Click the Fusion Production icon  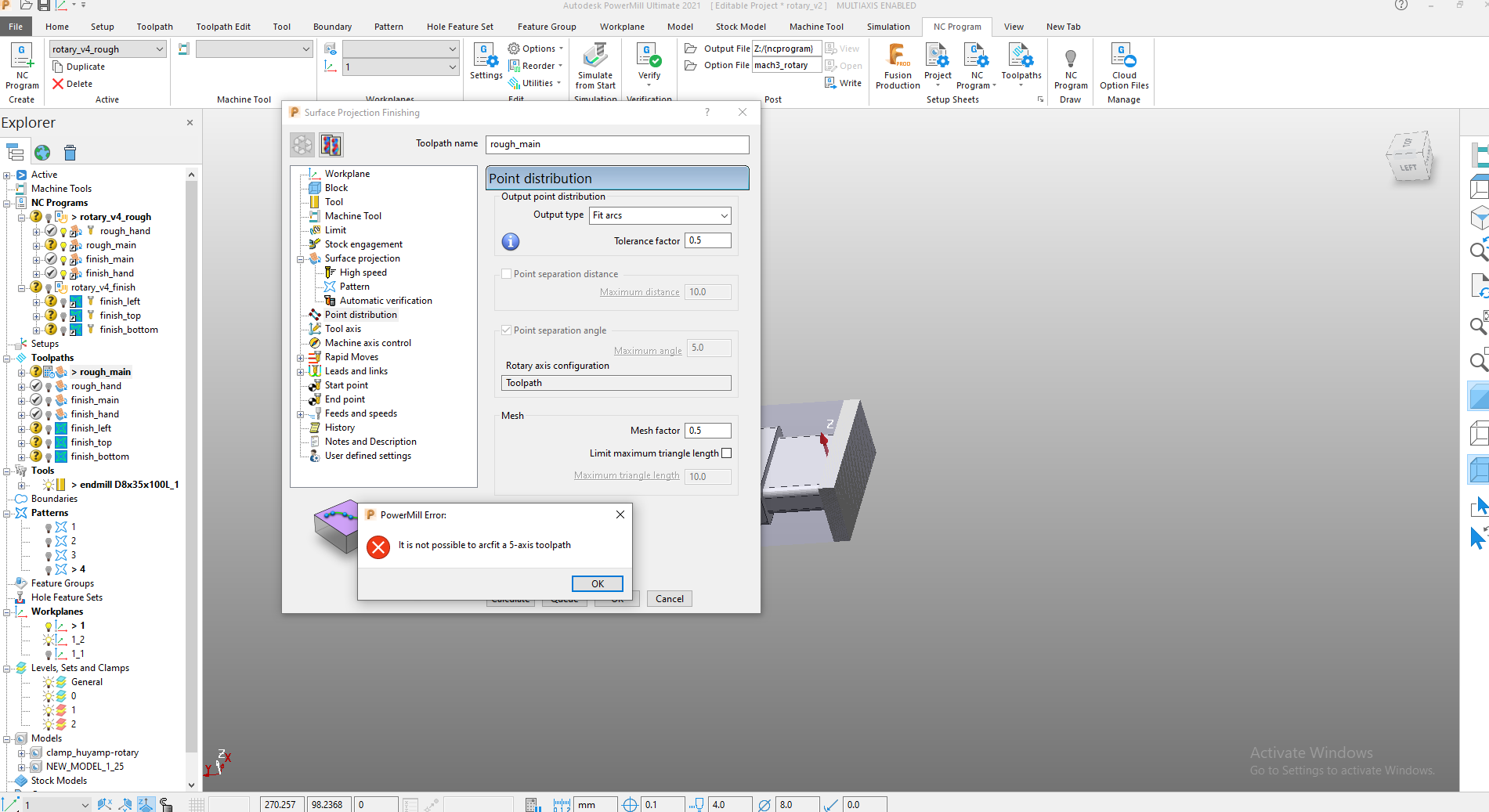[898, 56]
